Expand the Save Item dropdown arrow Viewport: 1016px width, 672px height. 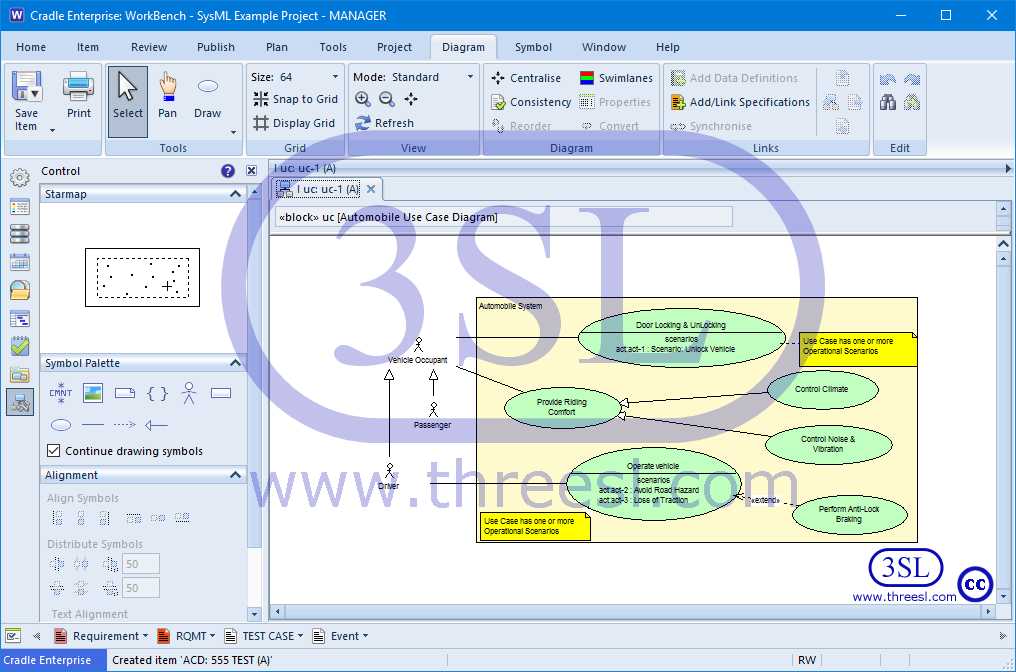click(52, 130)
